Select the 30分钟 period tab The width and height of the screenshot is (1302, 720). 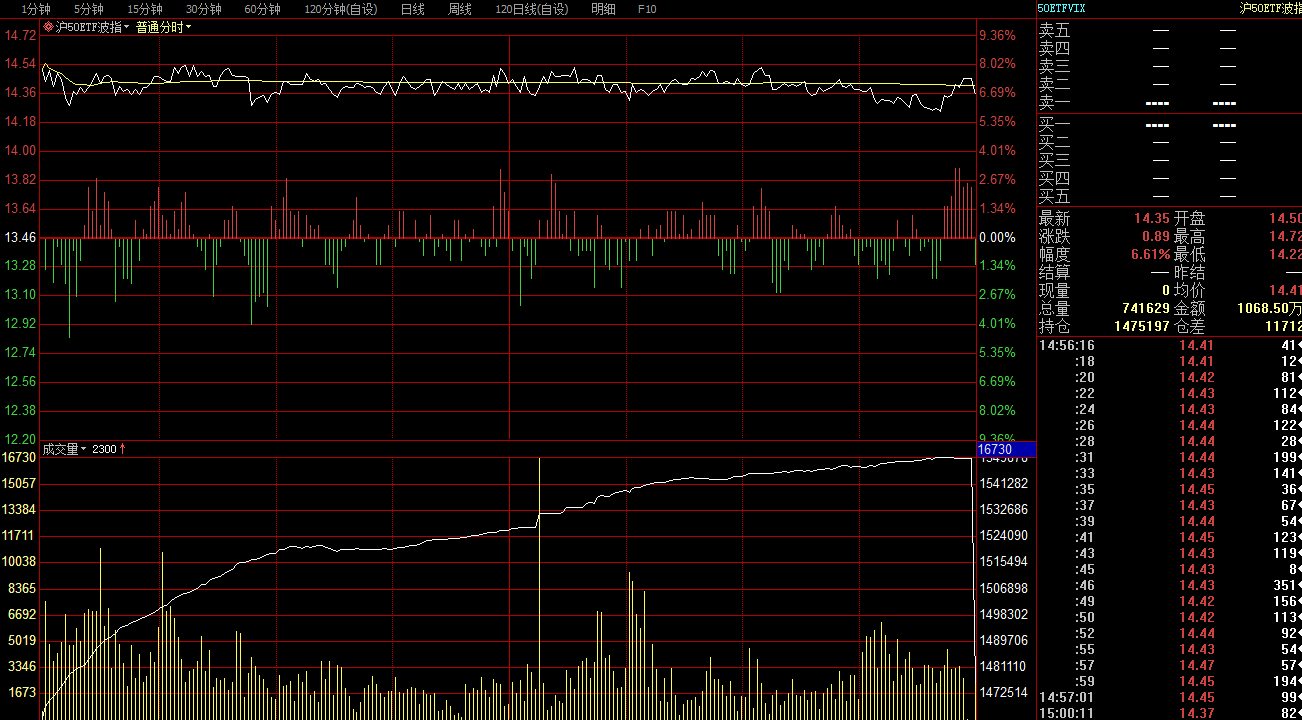[203, 9]
